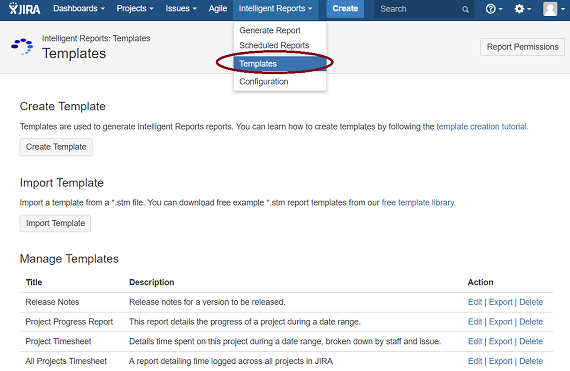
Task: Select Generate Report from the menu
Action: click(x=270, y=31)
